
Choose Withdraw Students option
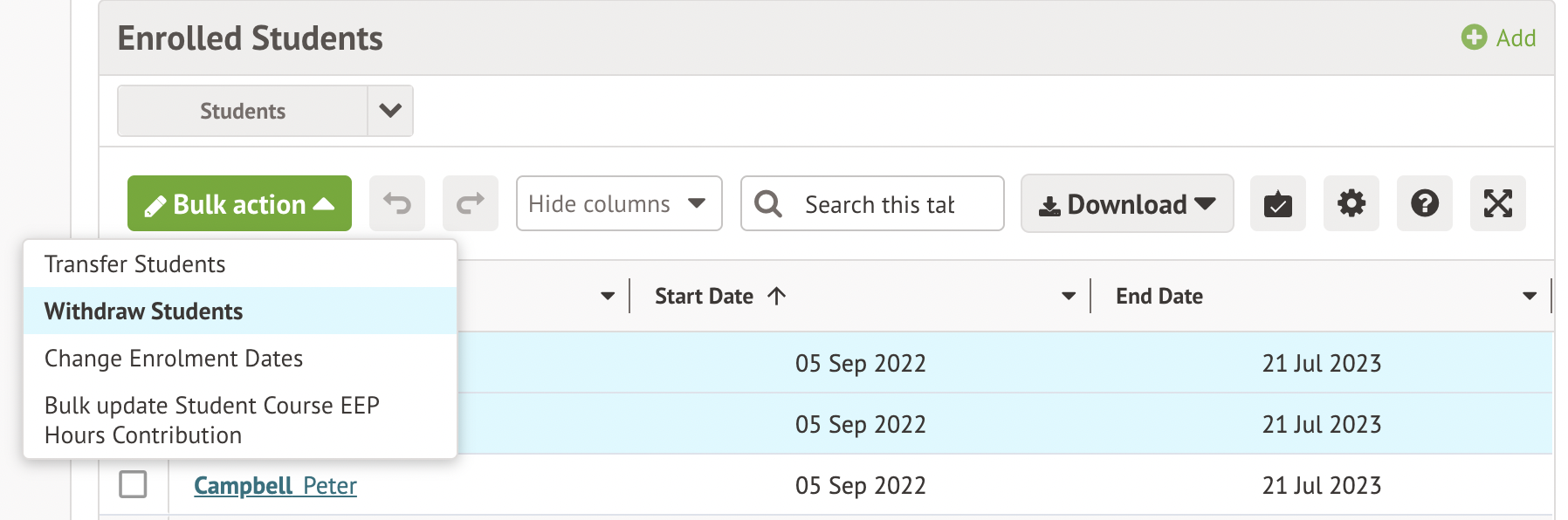[x=144, y=311]
